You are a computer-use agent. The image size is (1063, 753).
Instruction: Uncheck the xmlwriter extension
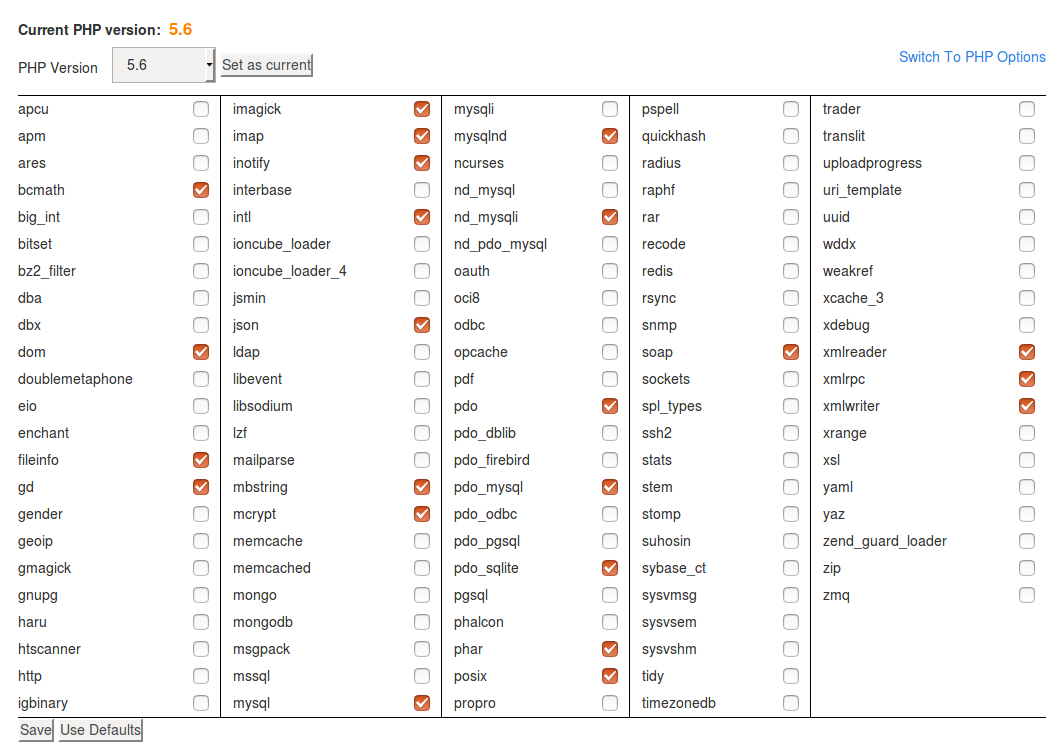[x=1027, y=406]
